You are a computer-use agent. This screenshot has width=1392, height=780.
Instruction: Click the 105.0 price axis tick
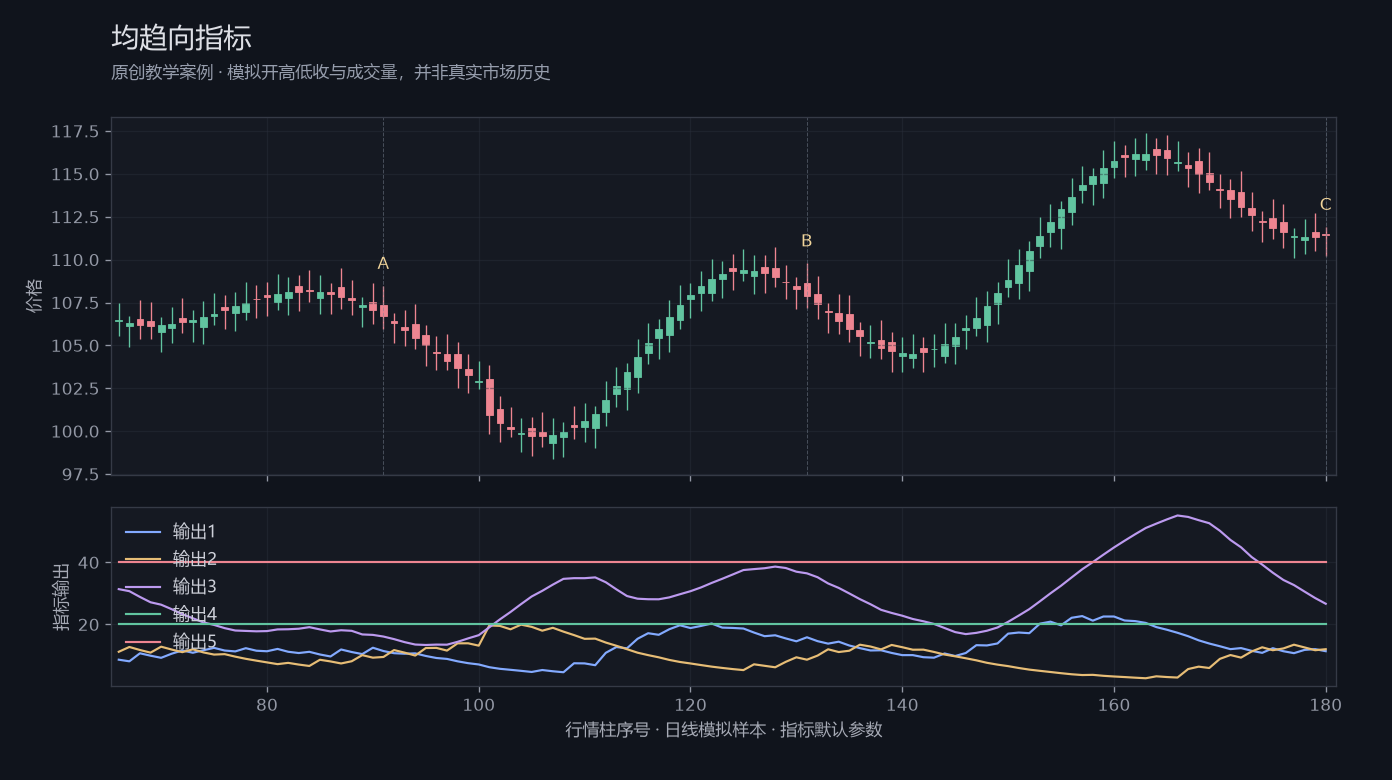coord(76,347)
